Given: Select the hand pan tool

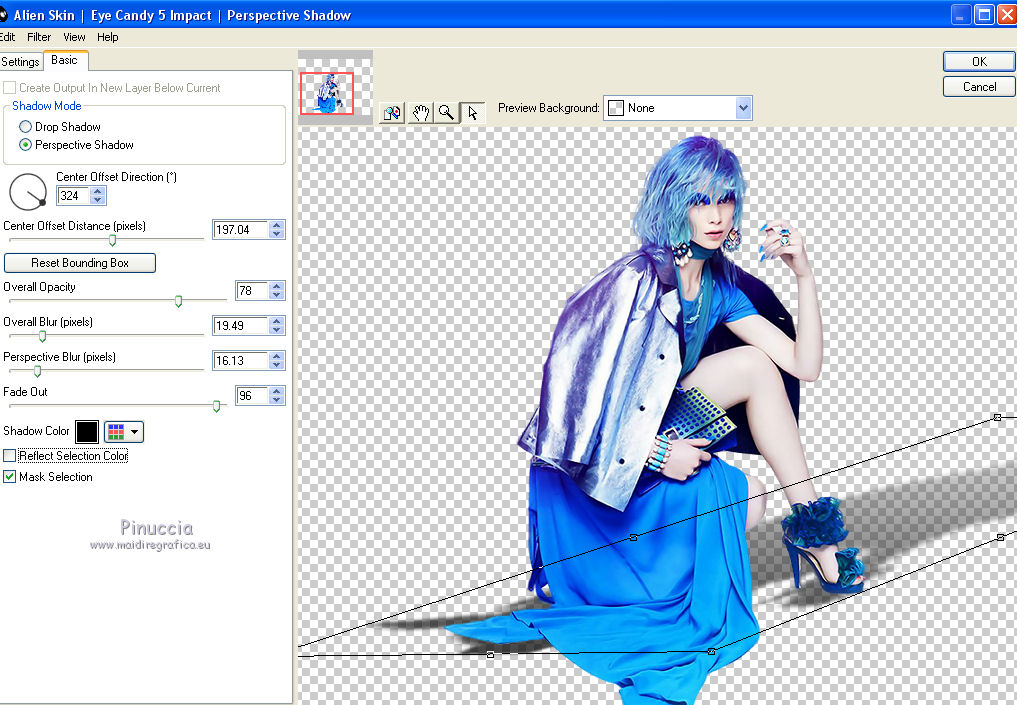Looking at the screenshot, I should pos(420,113).
